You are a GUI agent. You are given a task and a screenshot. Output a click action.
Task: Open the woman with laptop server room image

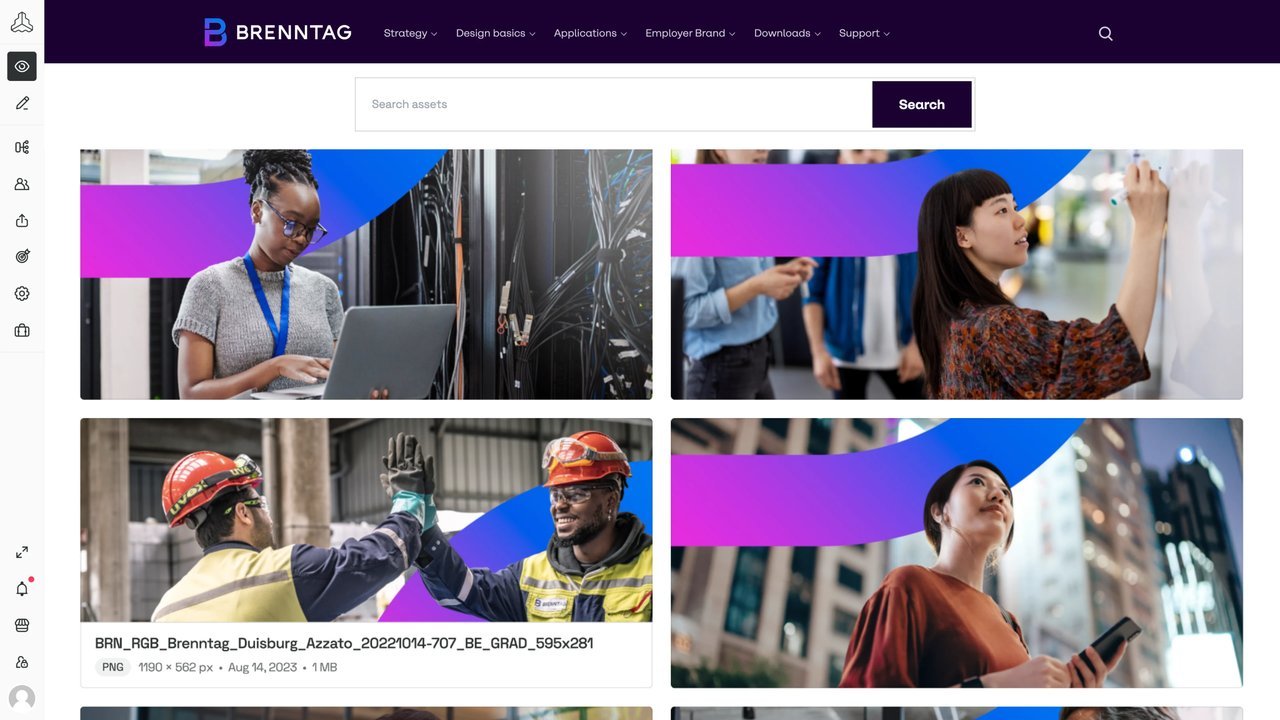(x=366, y=275)
